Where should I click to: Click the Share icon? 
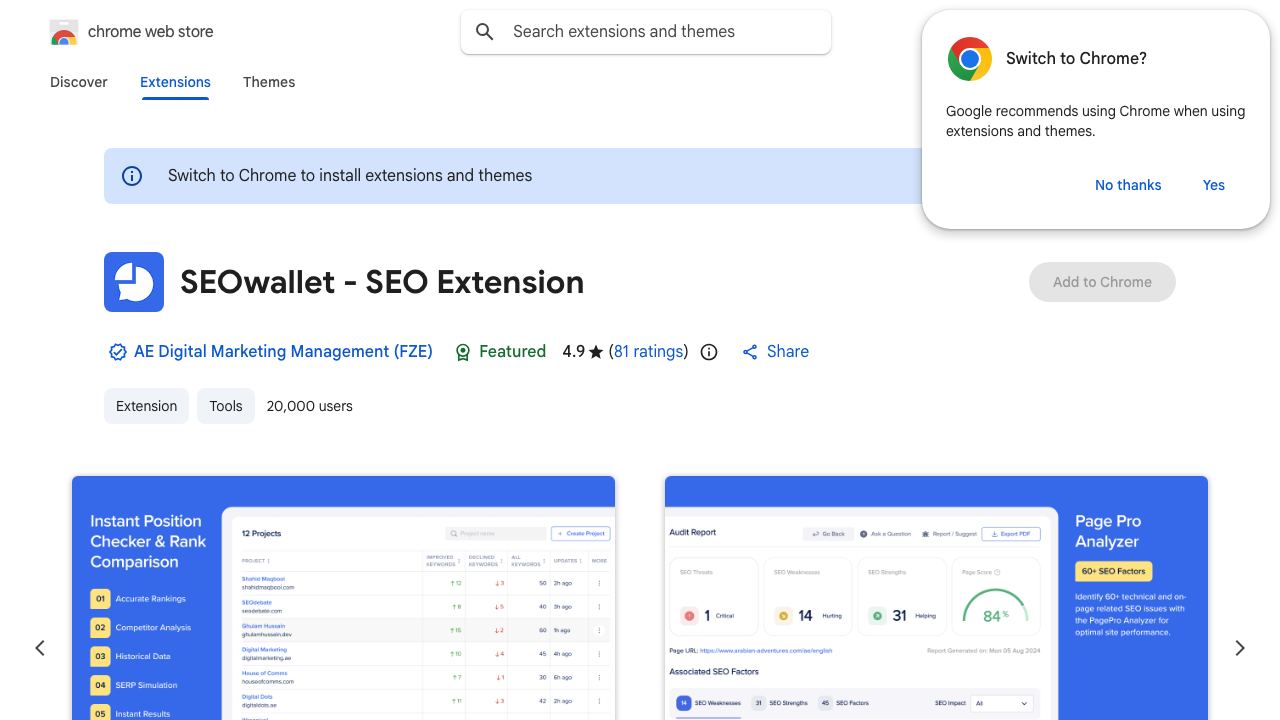click(x=750, y=352)
